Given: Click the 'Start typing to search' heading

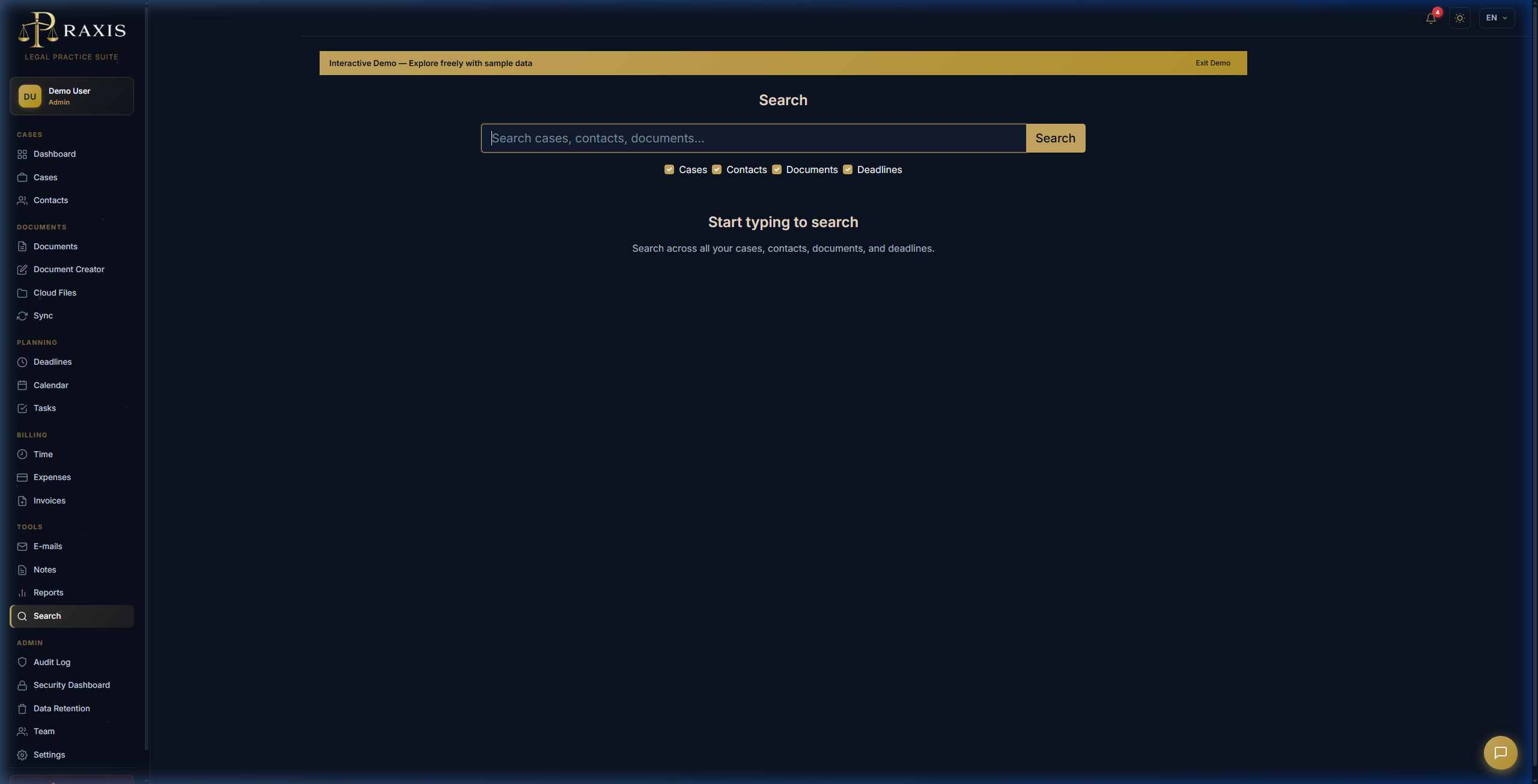Looking at the screenshot, I should click(x=783, y=222).
